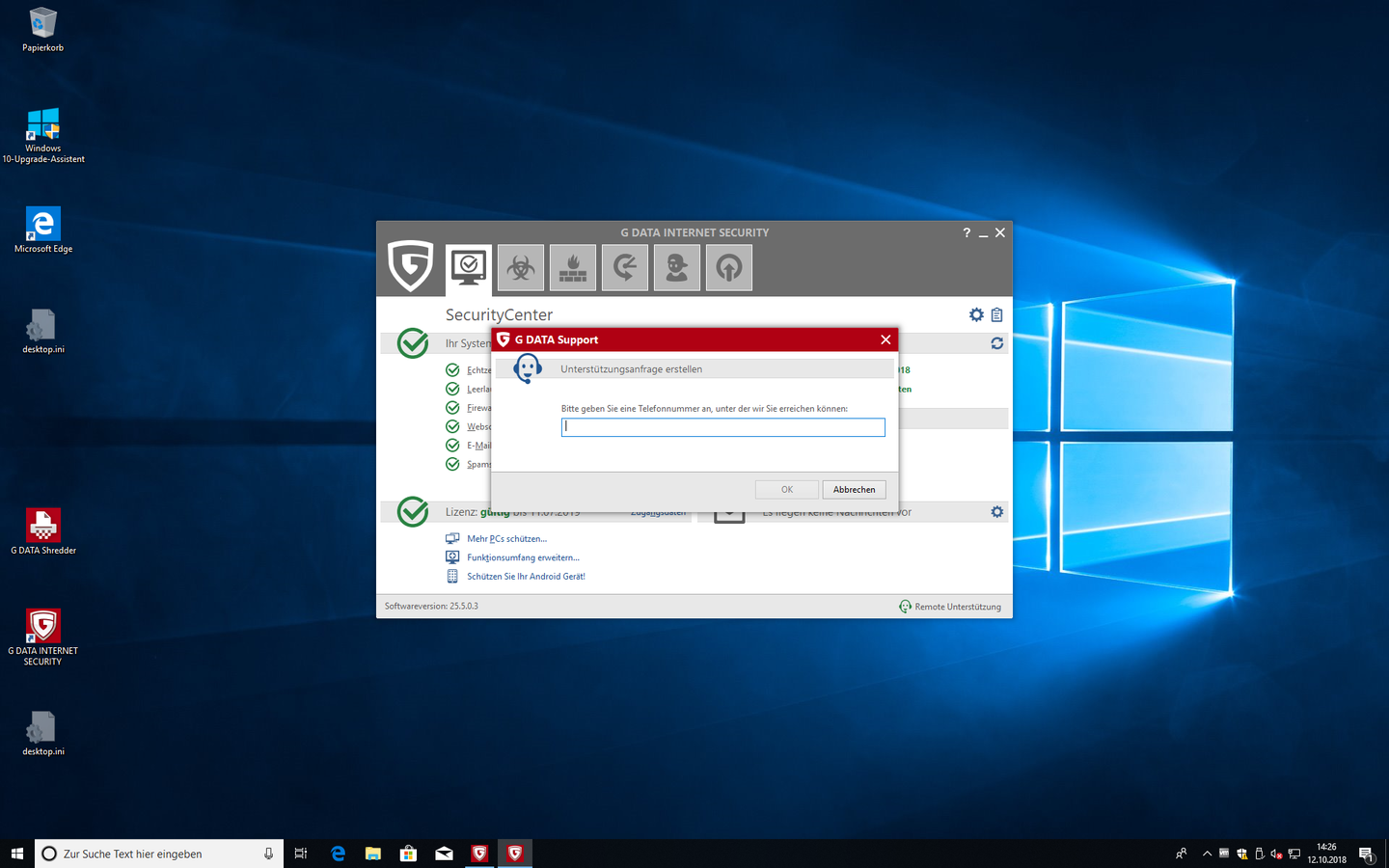
Task: Focus the phone number input field
Action: click(x=723, y=427)
